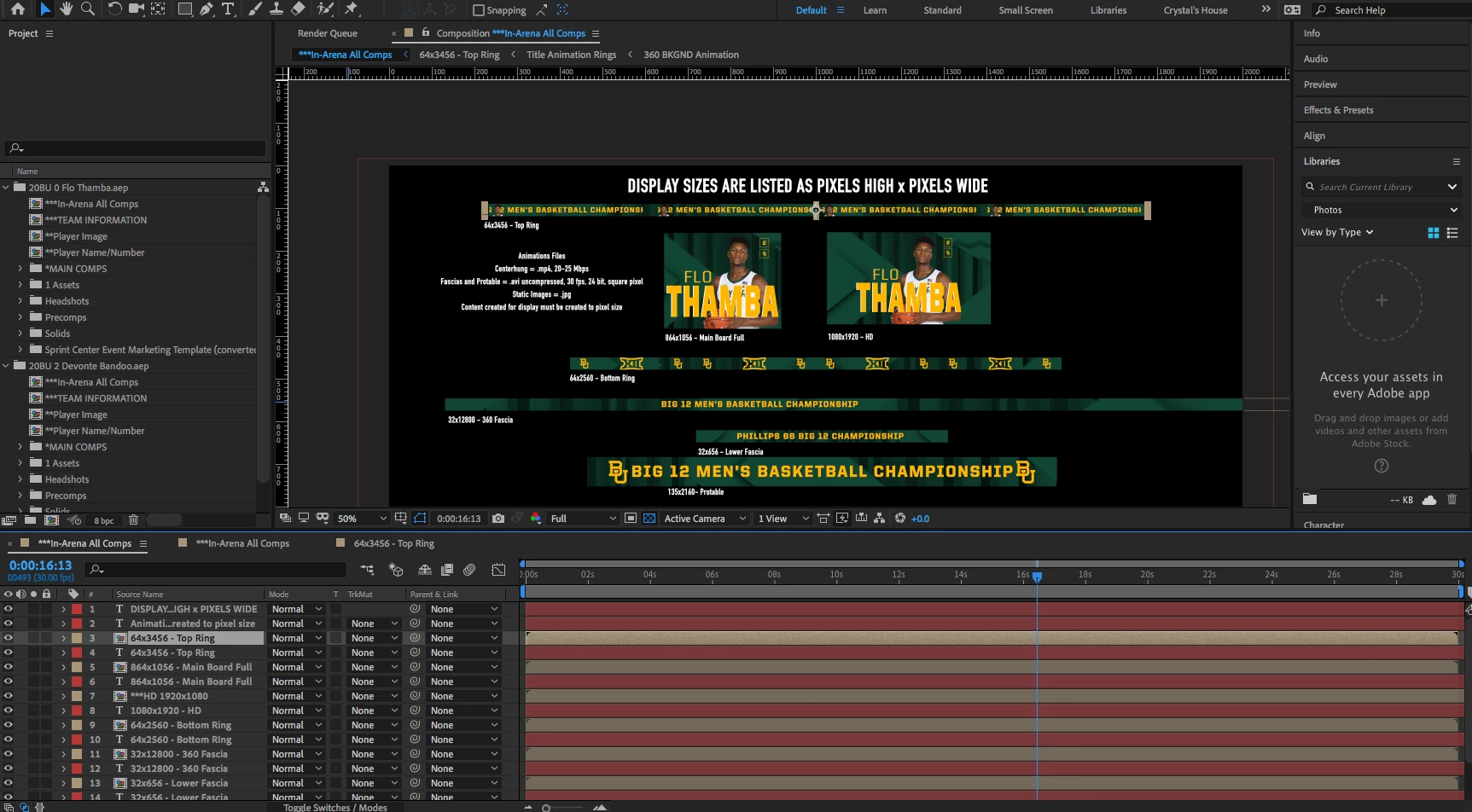Open the Composition Mini-Flowchart in timeline
1472x812 pixels.
coord(367,569)
